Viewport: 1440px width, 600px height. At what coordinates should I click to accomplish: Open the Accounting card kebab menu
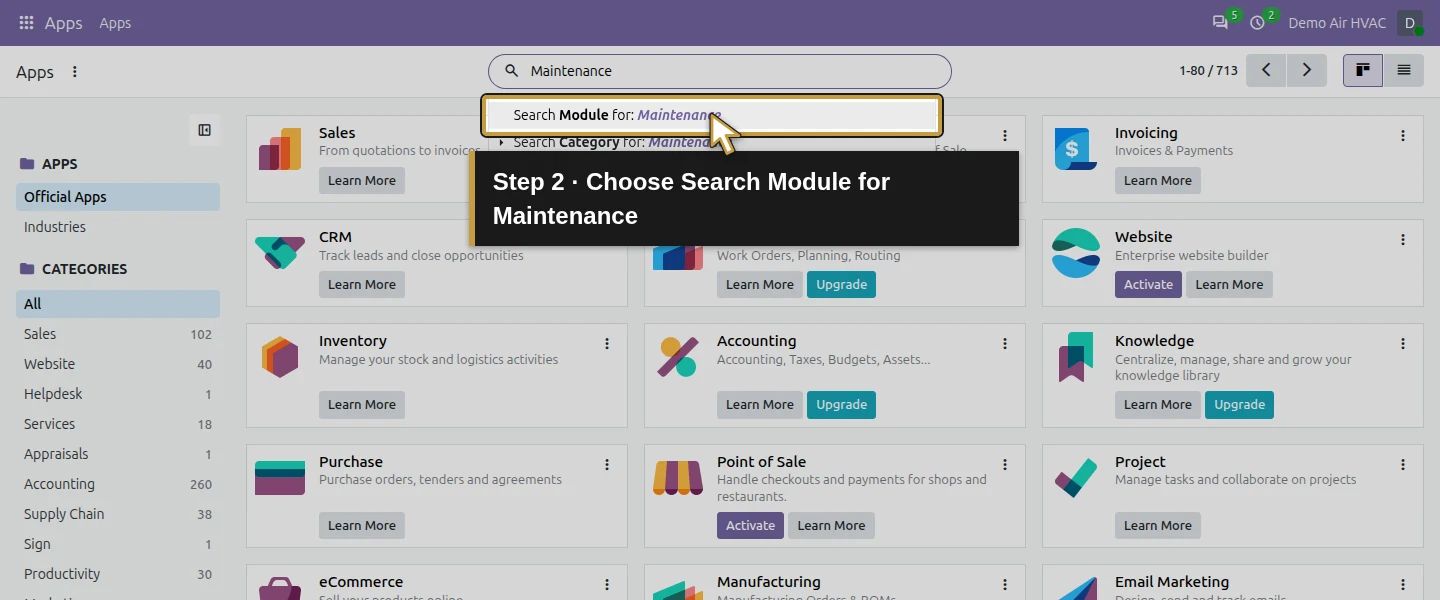coord(1005,344)
